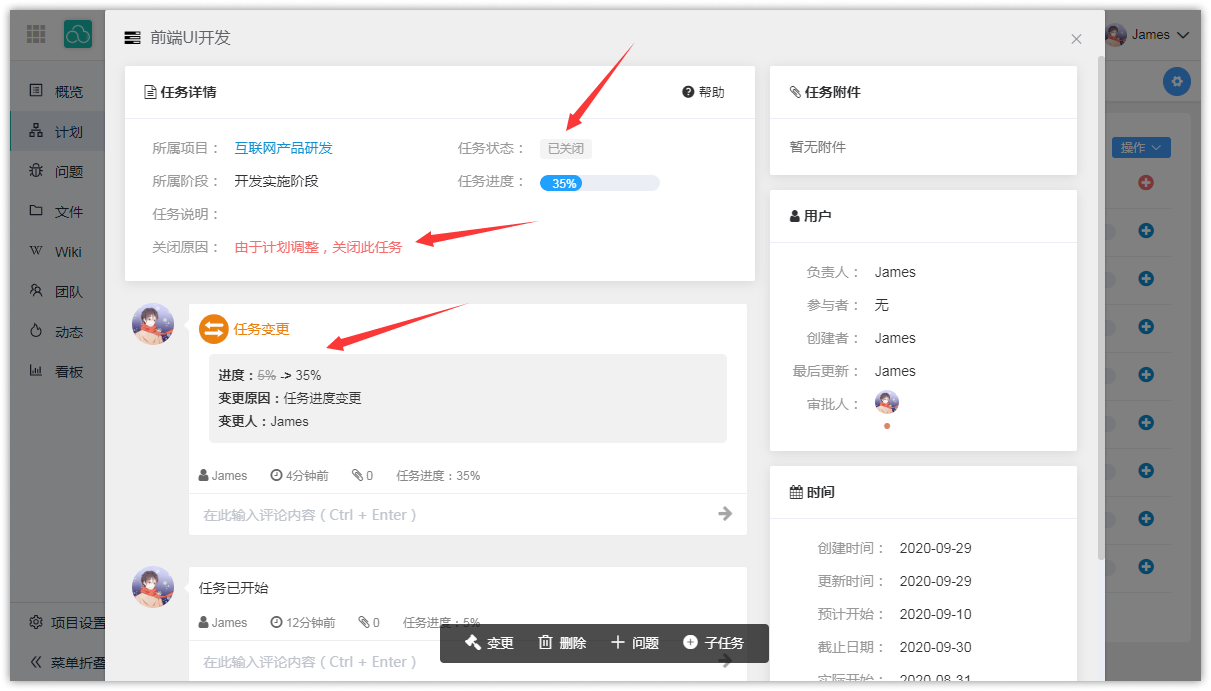Click the green cloud logo icon
Image resolution: width=1211 pixels, height=691 pixels.
coord(78,35)
